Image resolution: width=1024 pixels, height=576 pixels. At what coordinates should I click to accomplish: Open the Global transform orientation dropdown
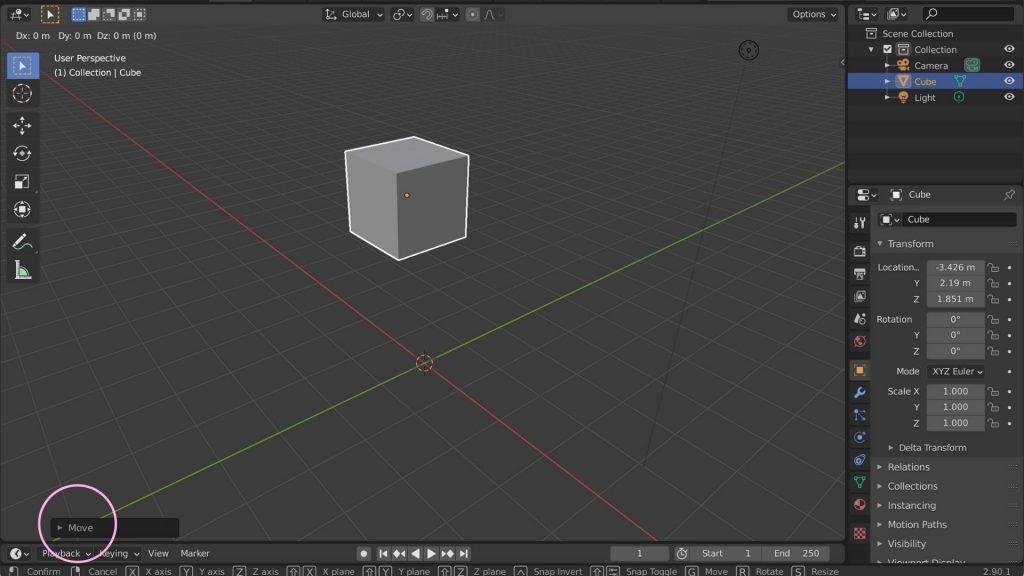pyautogui.click(x=353, y=14)
